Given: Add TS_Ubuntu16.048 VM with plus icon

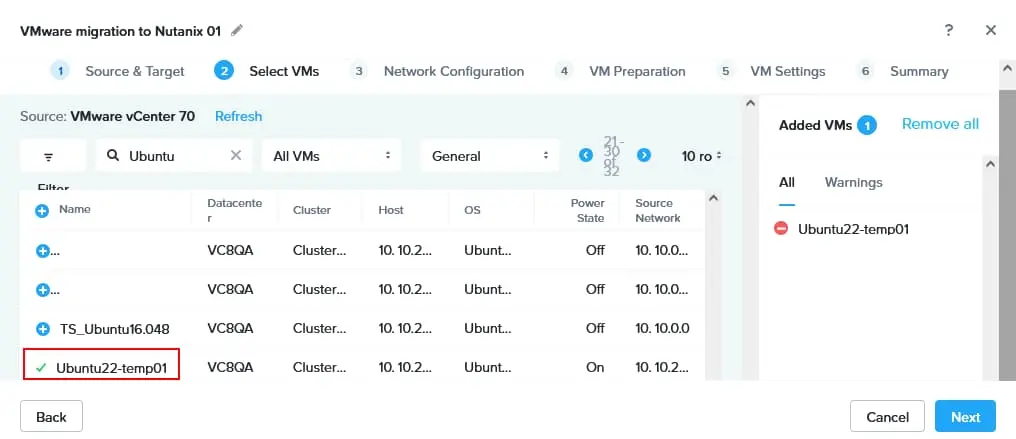Looking at the screenshot, I should [43, 329].
